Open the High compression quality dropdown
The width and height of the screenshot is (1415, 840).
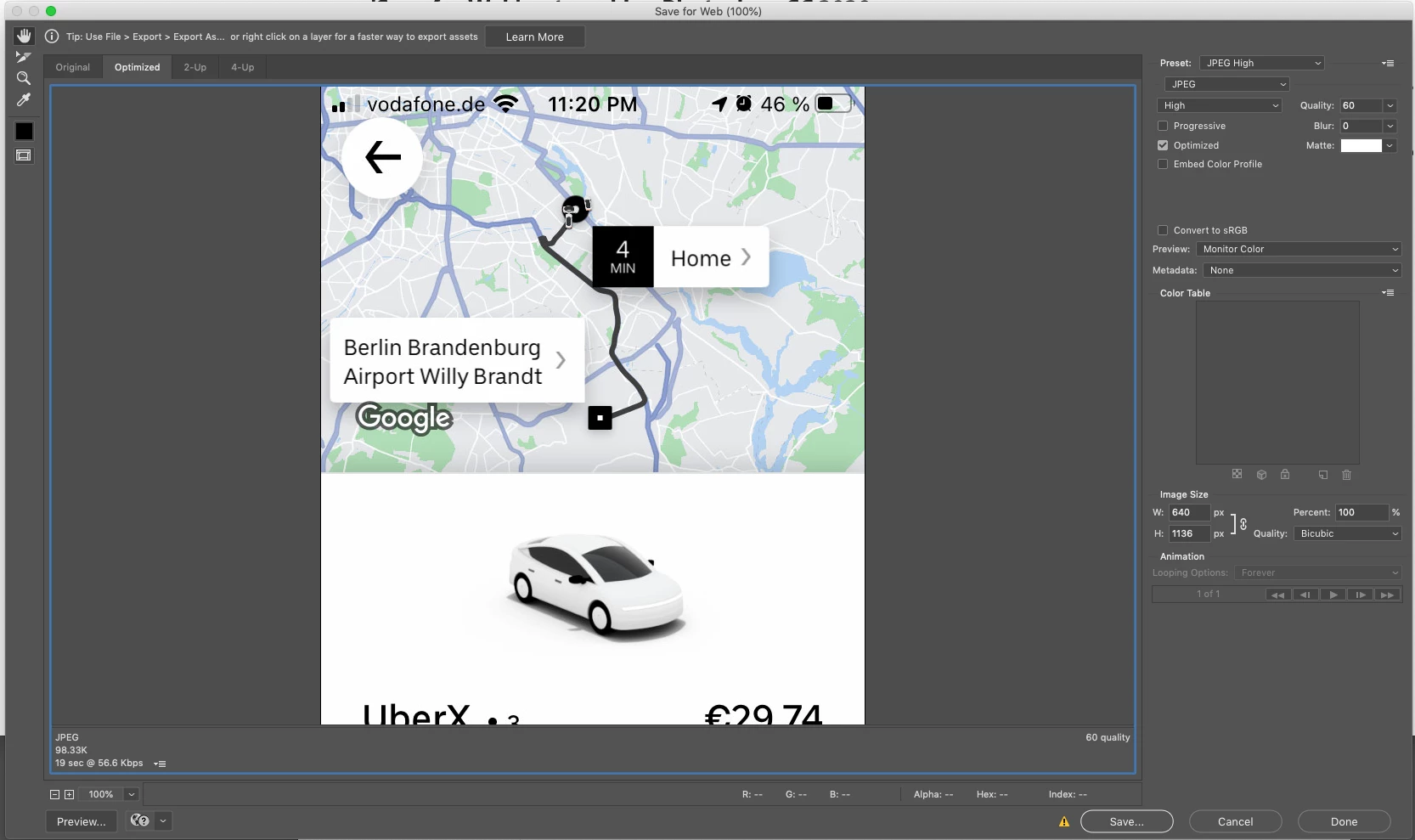coord(1219,105)
